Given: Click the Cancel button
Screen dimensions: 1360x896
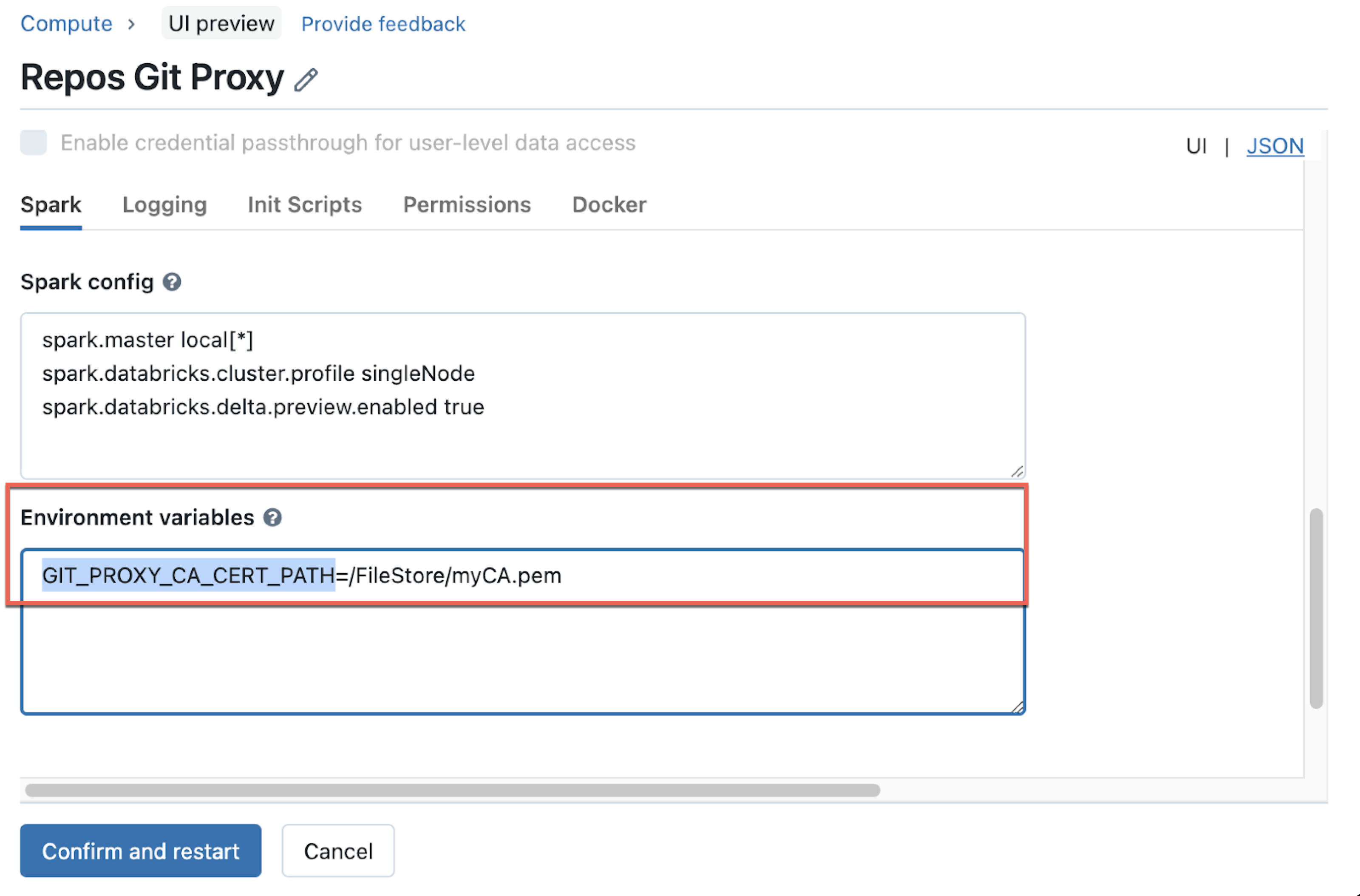Looking at the screenshot, I should coord(337,851).
